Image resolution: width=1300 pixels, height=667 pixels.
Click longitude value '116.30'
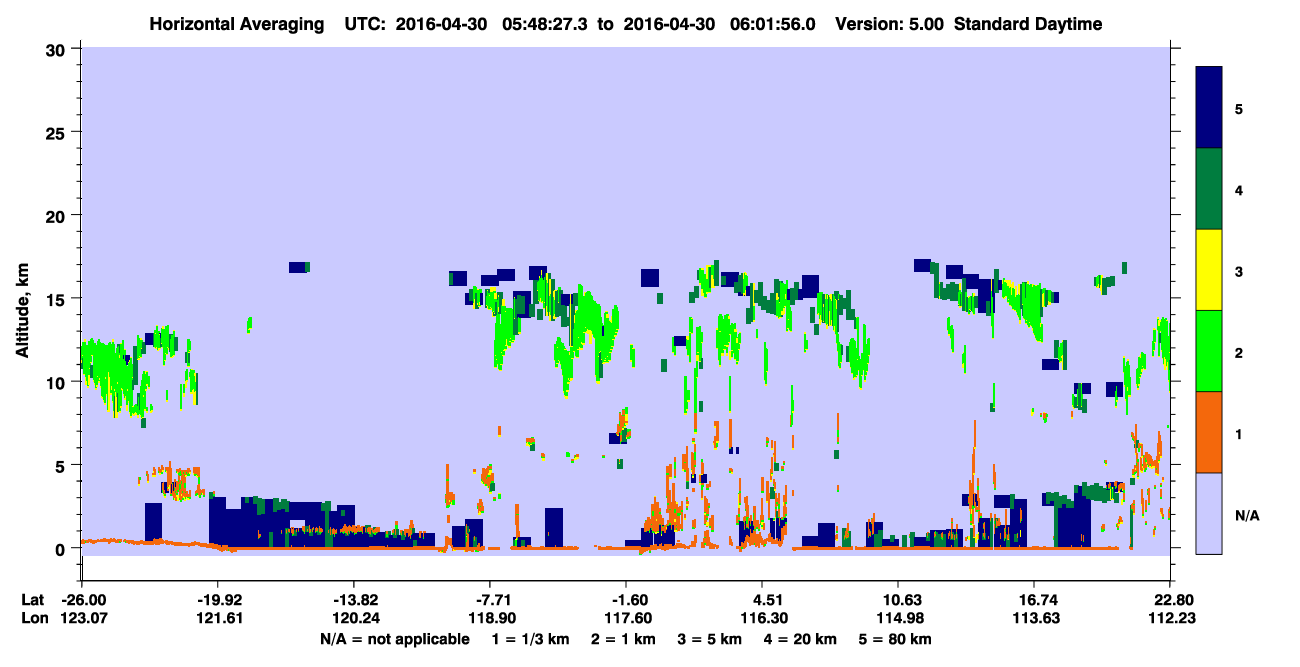[x=763, y=618]
